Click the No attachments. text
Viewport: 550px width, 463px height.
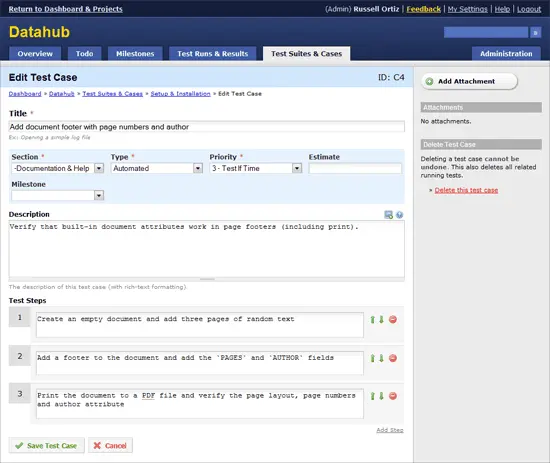point(446,121)
